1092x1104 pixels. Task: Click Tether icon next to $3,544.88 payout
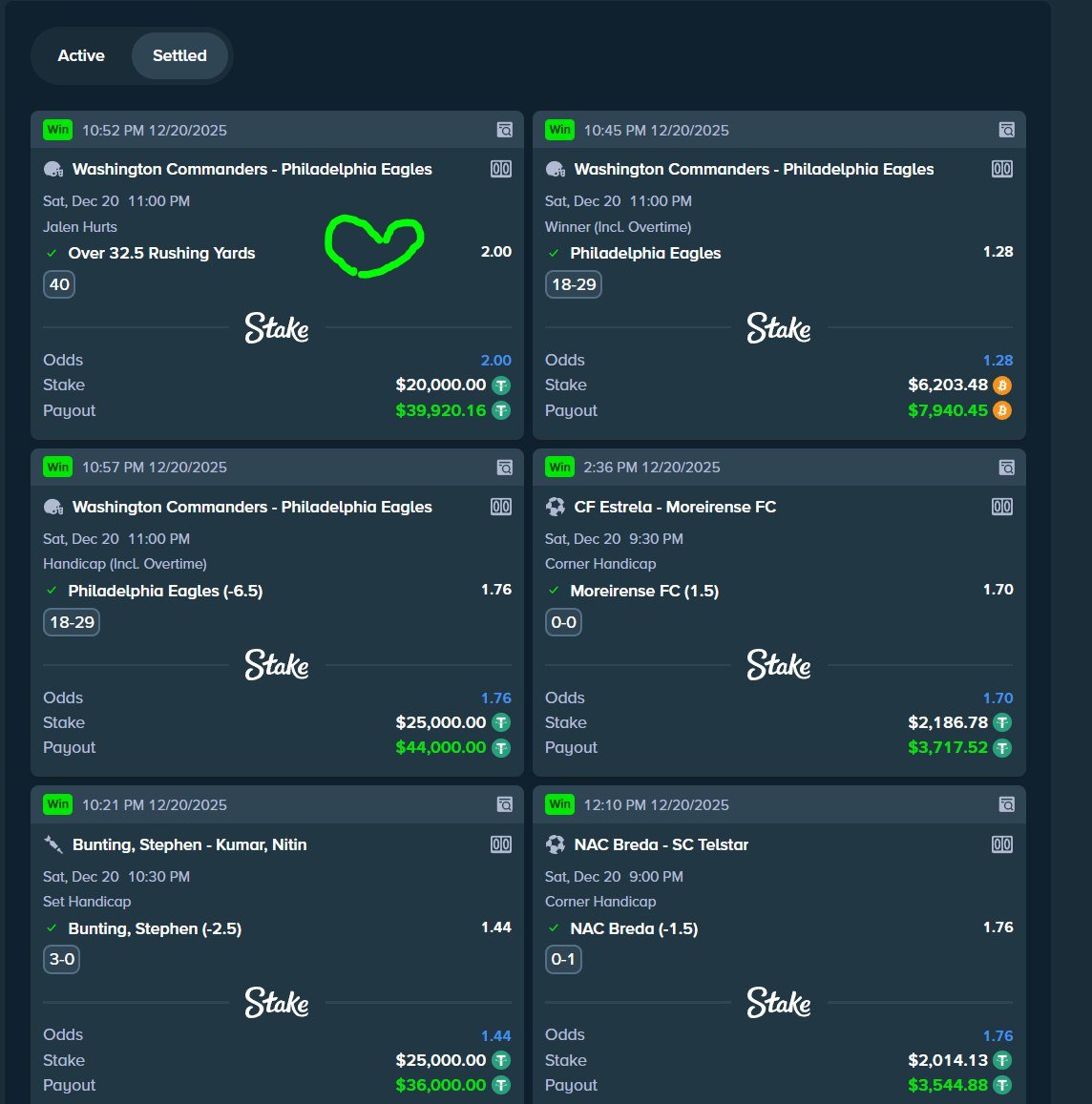coord(1002,1085)
